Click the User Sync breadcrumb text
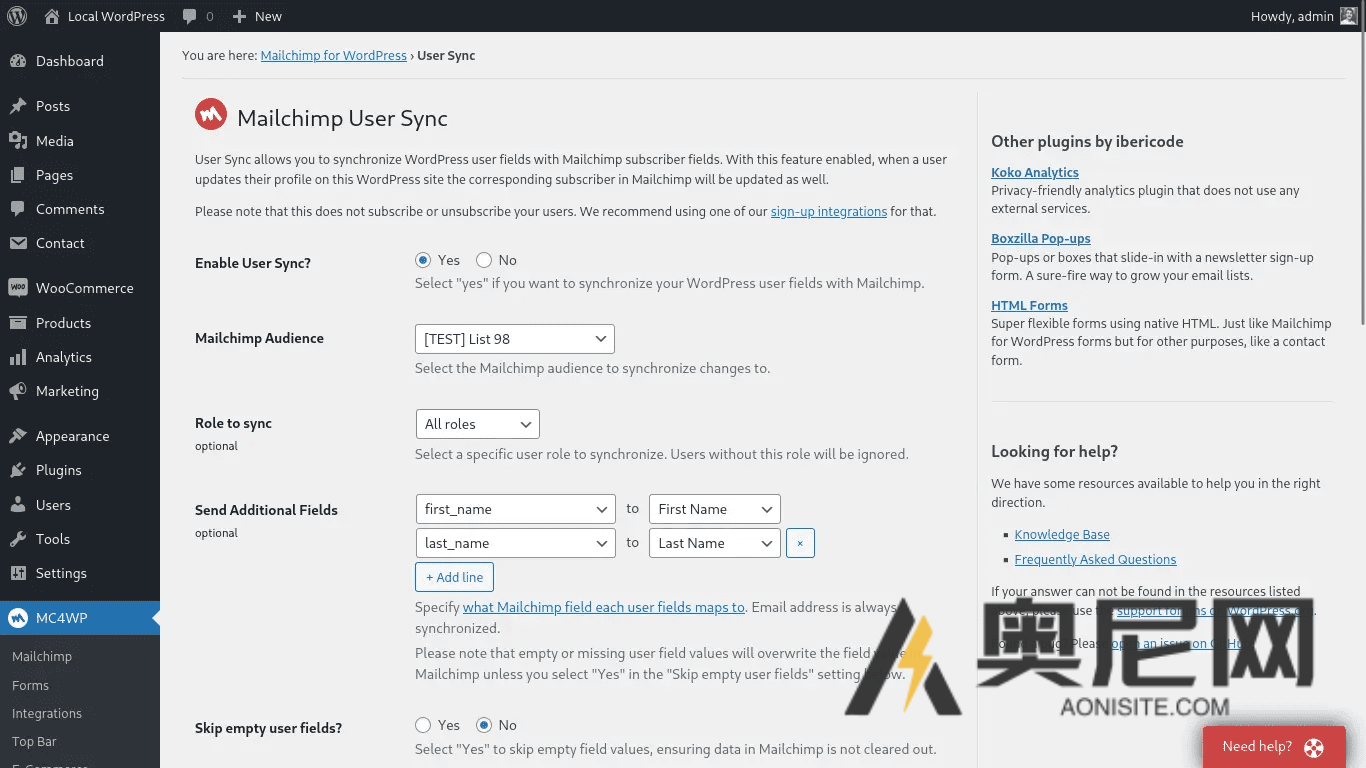 (x=446, y=56)
